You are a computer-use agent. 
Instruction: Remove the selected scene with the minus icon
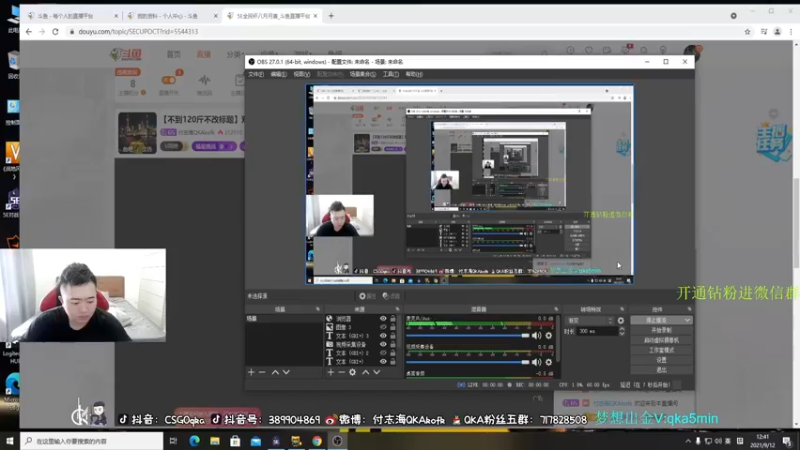point(262,372)
